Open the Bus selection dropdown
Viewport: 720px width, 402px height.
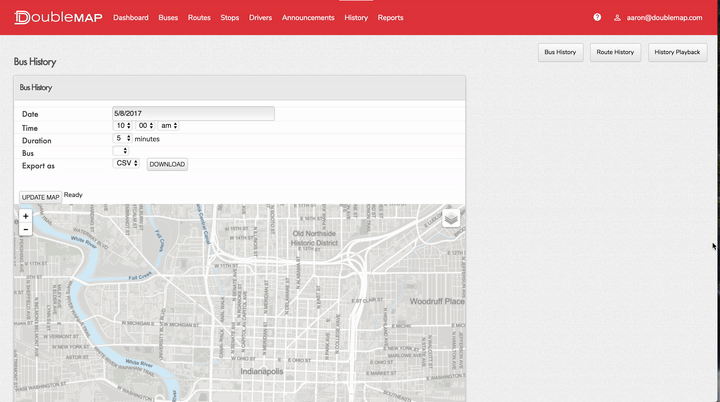coord(120,152)
